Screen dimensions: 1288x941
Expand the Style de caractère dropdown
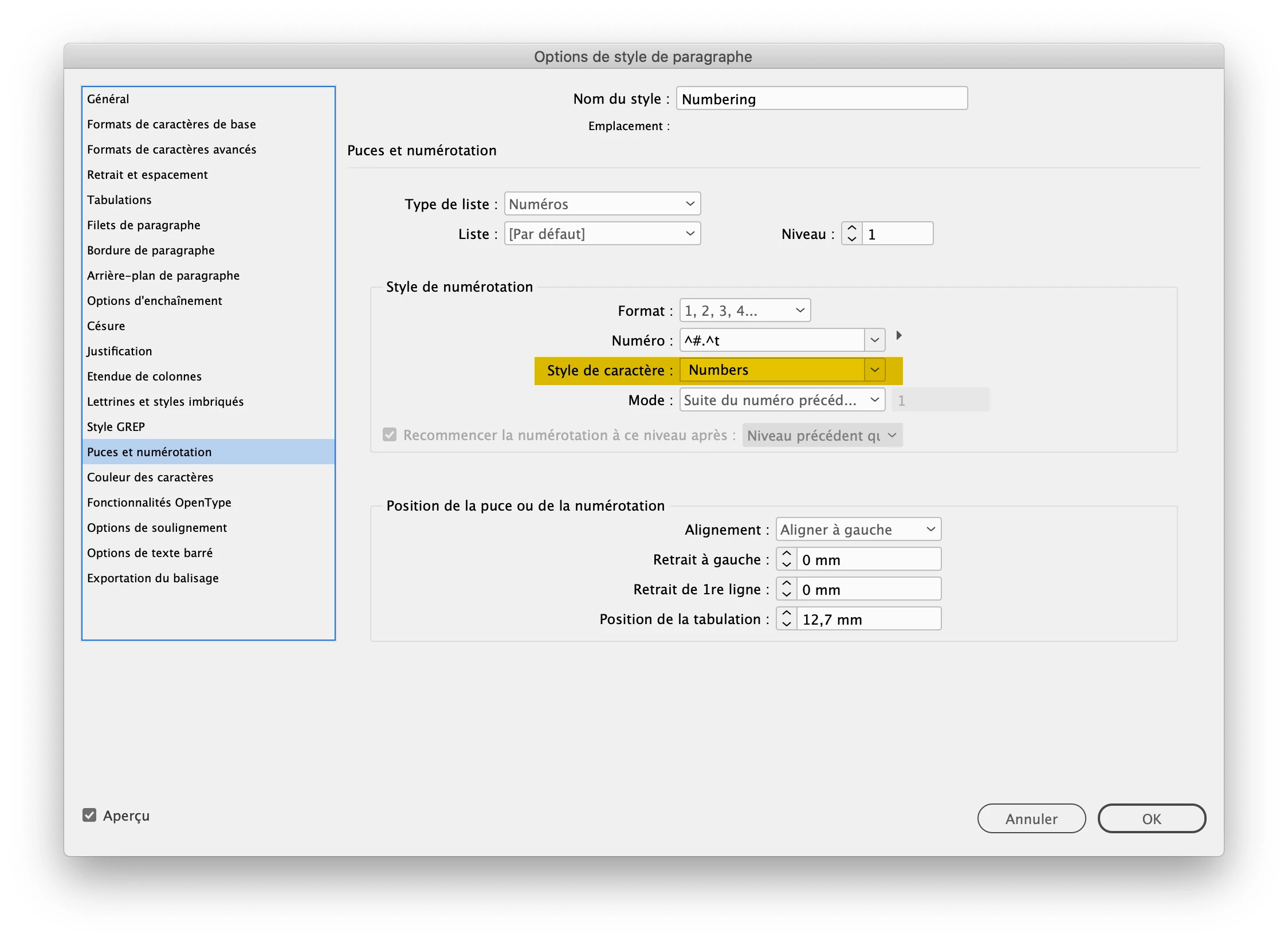[874, 370]
